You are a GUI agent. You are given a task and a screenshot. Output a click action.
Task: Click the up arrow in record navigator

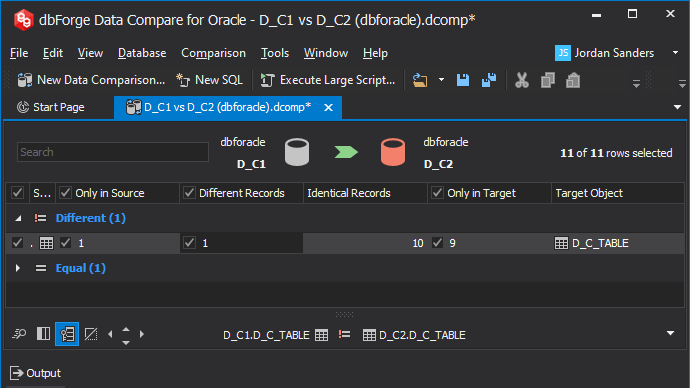126,329
